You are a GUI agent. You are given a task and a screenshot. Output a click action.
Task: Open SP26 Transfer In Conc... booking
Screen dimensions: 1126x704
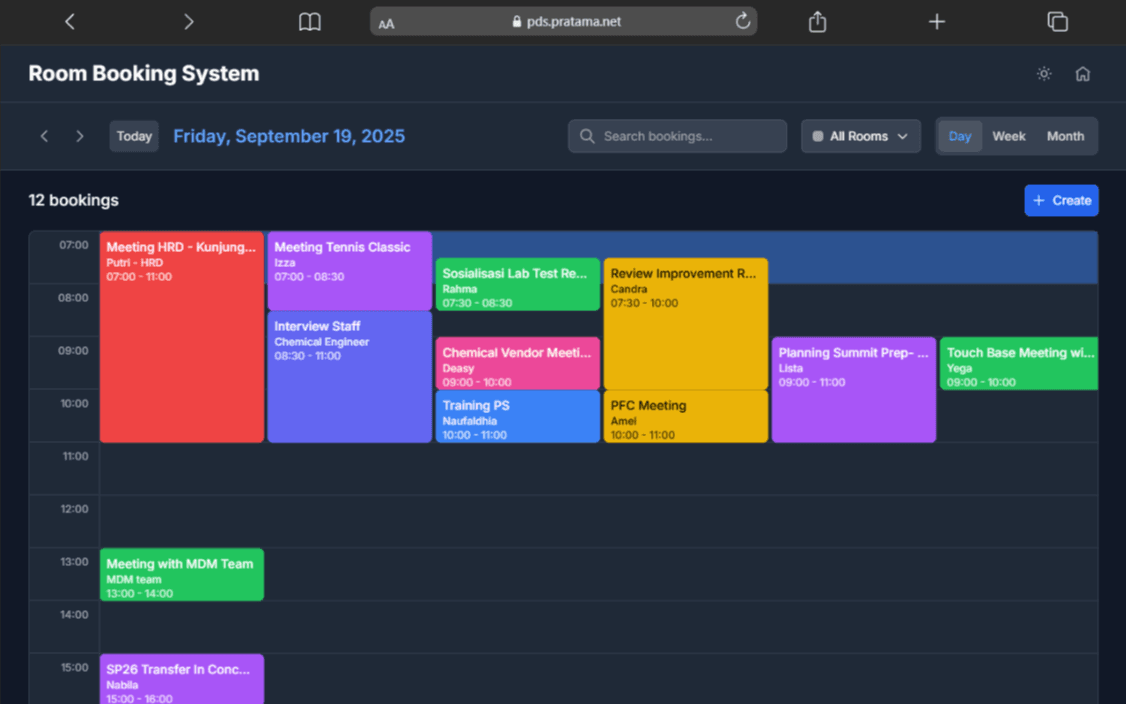coord(182,679)
